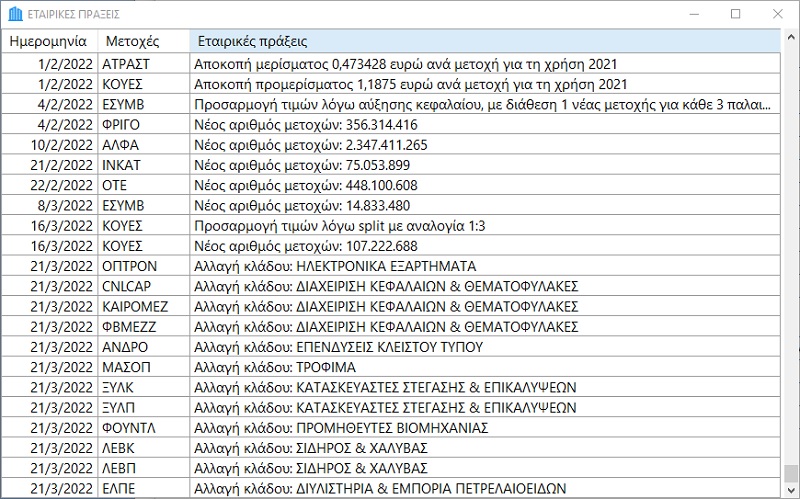Click Αλλαγή κλάδου: ΠΡΟΜΗΘΕΥΤΕΣ ΒΙΟΜΗΧΑΝΙΑΣ
800x499 pixels.
coord(485,428)
